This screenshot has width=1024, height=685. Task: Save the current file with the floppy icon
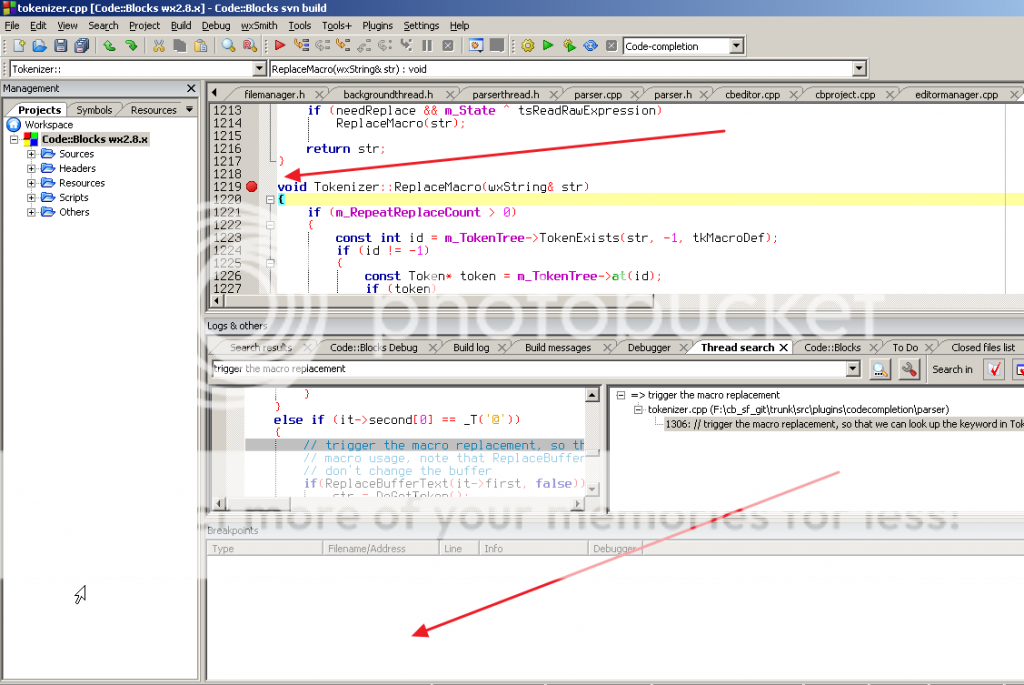(x=61, y=46)
